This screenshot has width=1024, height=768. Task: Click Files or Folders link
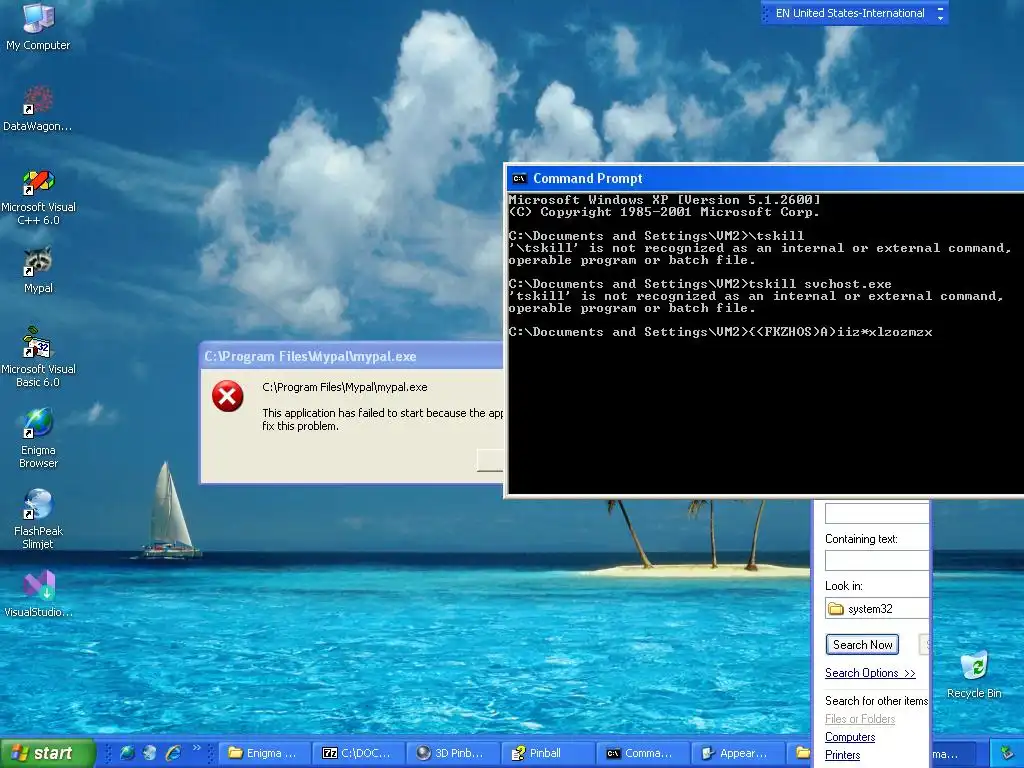859,719
